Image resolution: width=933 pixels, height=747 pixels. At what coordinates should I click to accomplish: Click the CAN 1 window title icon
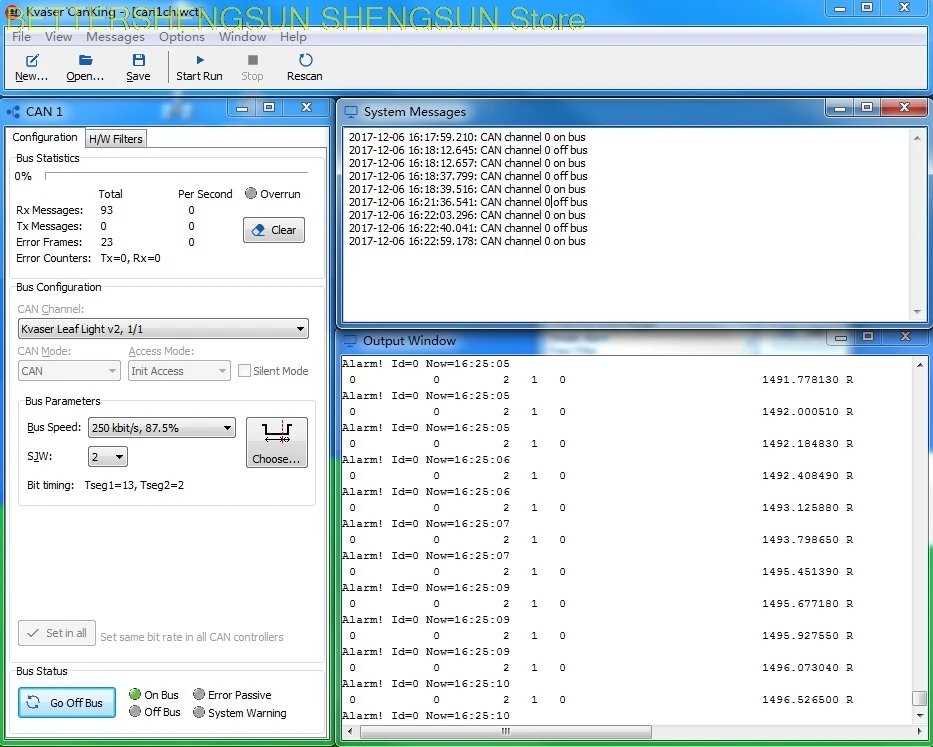[x=13, y=112]
